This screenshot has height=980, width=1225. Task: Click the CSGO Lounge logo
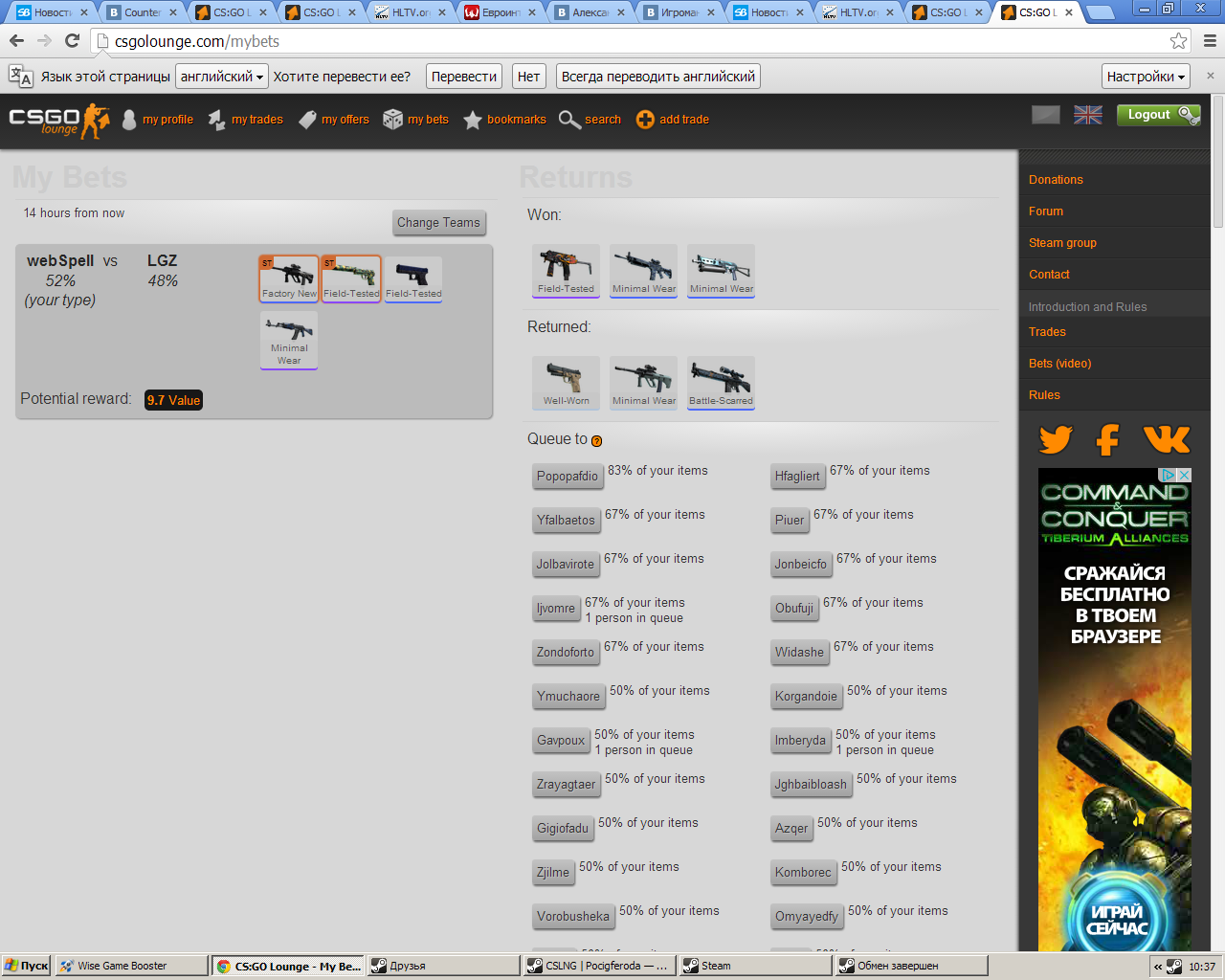59,121
